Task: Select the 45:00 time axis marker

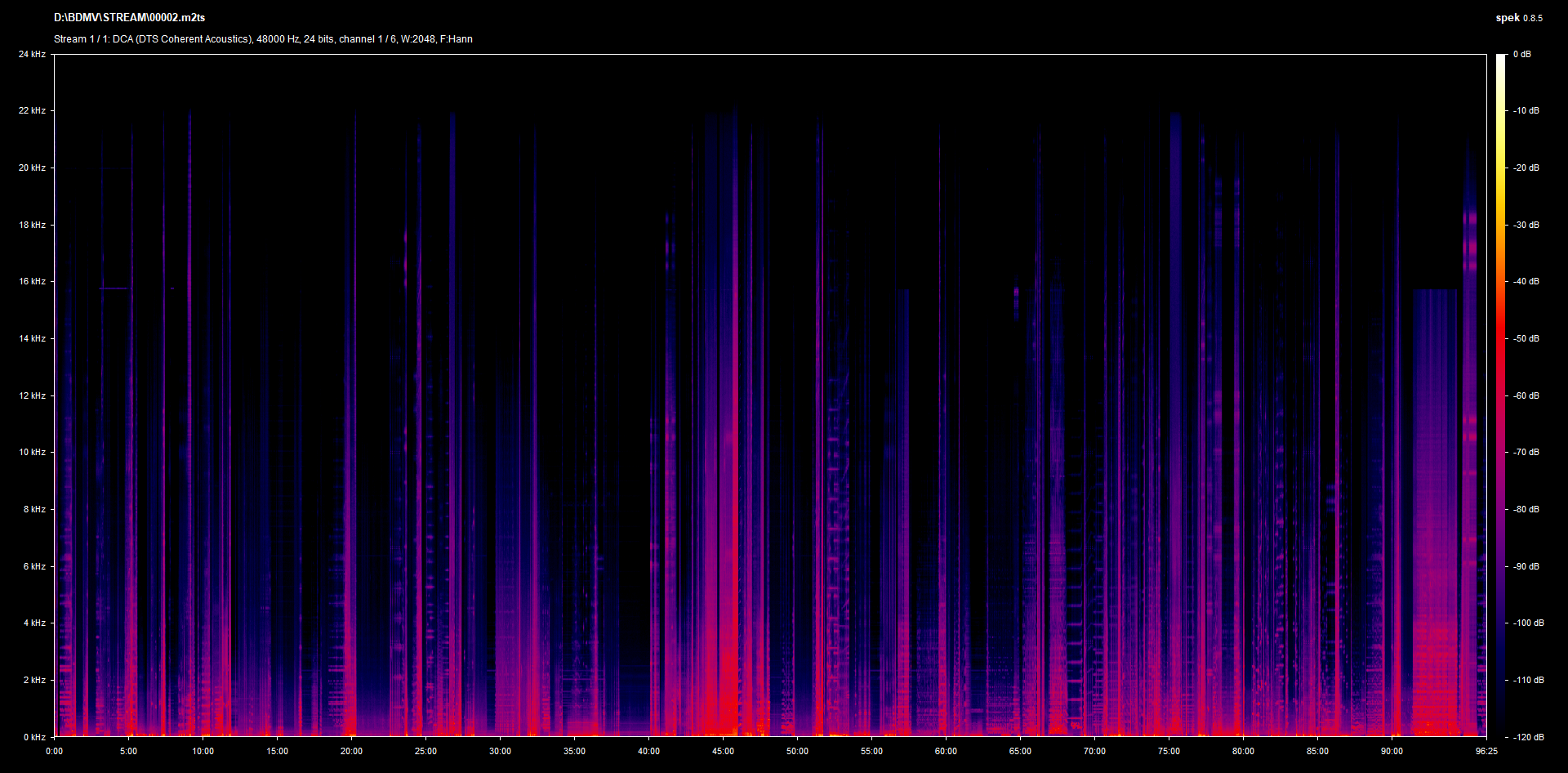Action: tap(723, 751)
